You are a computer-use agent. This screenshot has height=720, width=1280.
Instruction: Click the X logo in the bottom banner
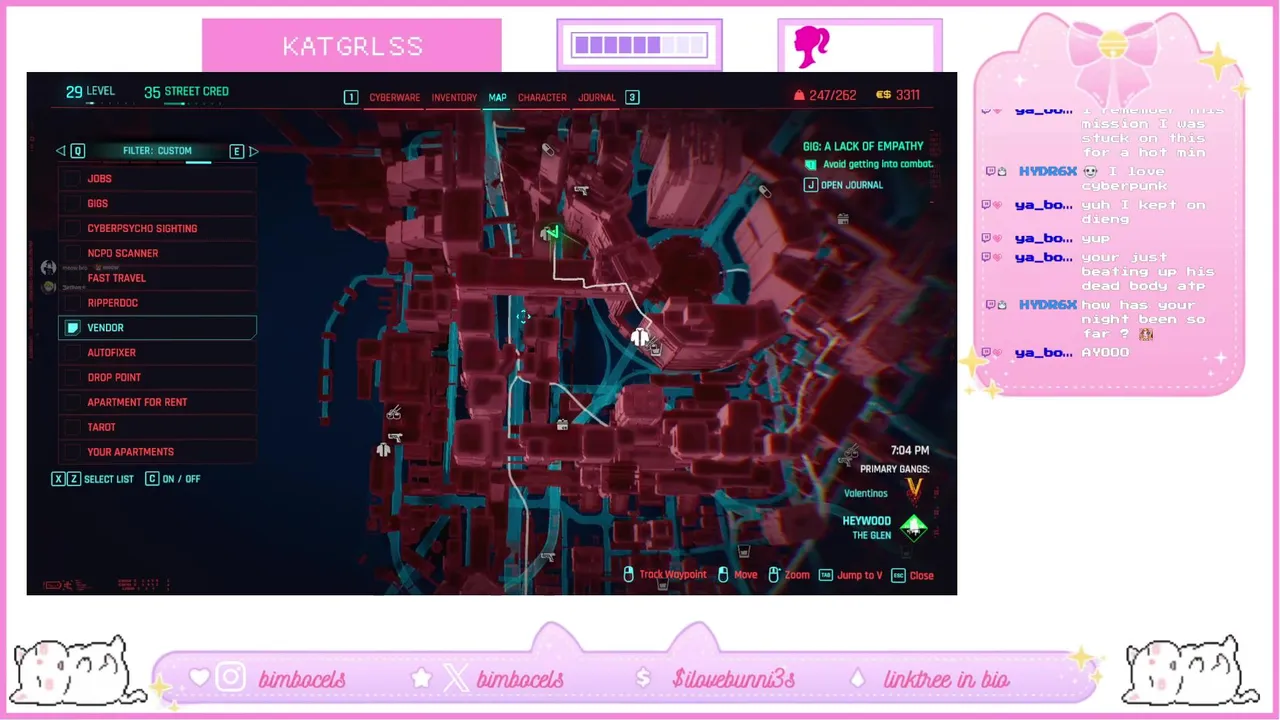[x=455, y=678]
